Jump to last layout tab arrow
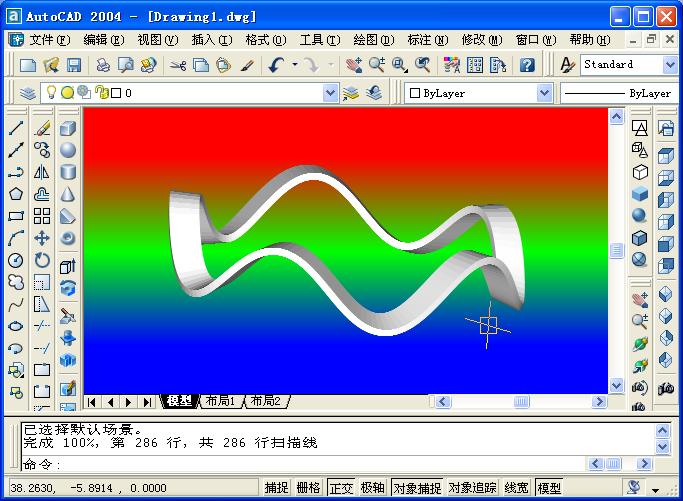This screenshot has height=501, width=683. (x=147, y=402)
